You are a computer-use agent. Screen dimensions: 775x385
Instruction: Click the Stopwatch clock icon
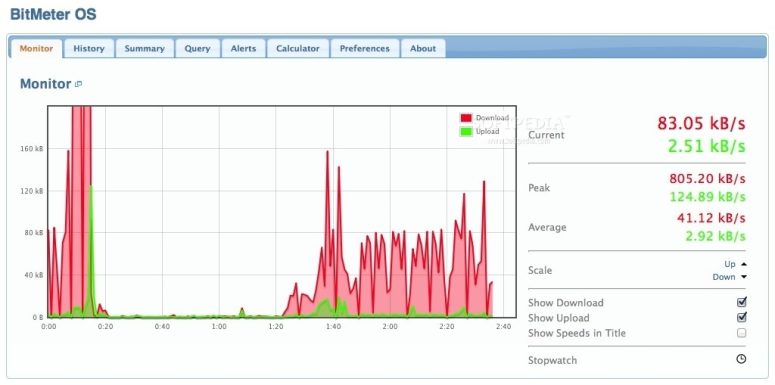pyautogui.click(x=741, y=359)
